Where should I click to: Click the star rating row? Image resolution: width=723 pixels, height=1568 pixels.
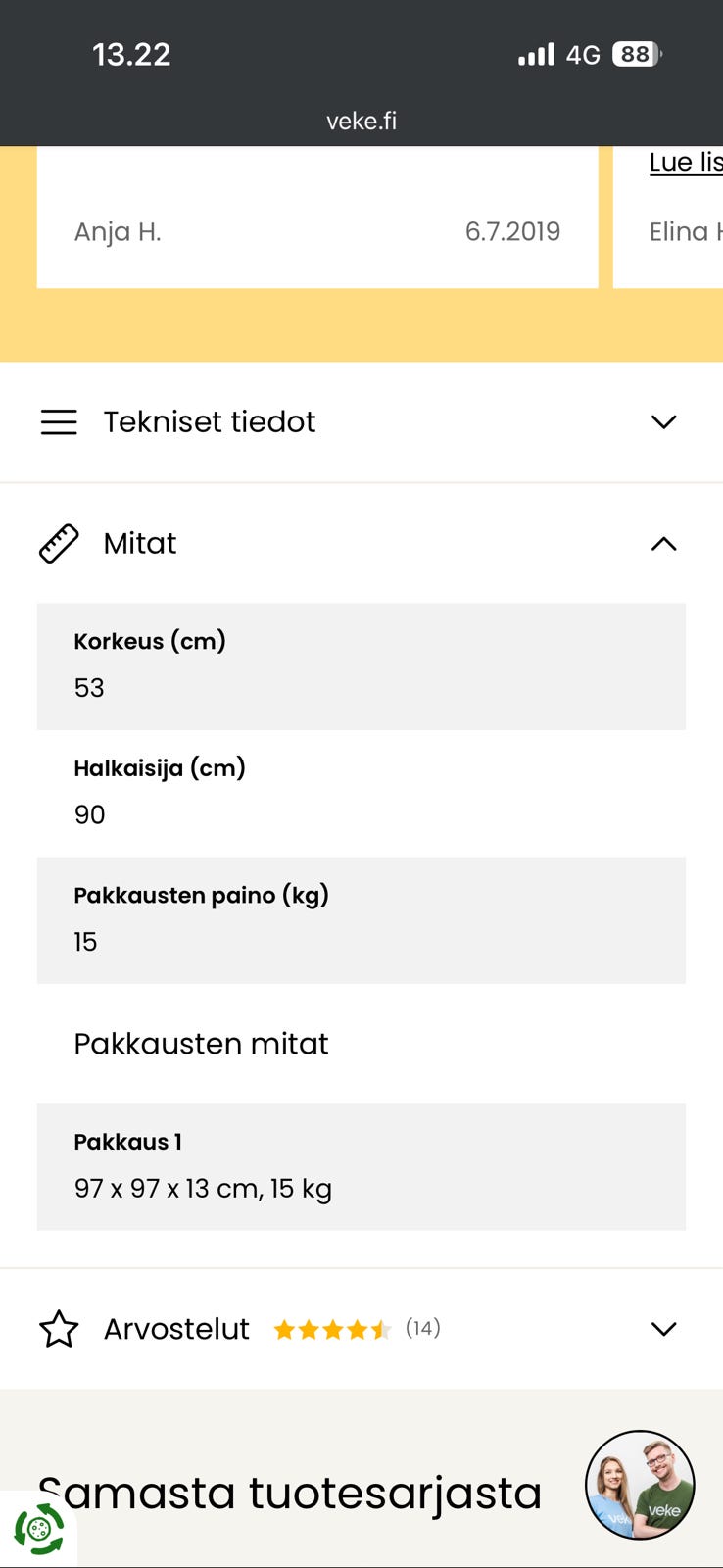333,1329
